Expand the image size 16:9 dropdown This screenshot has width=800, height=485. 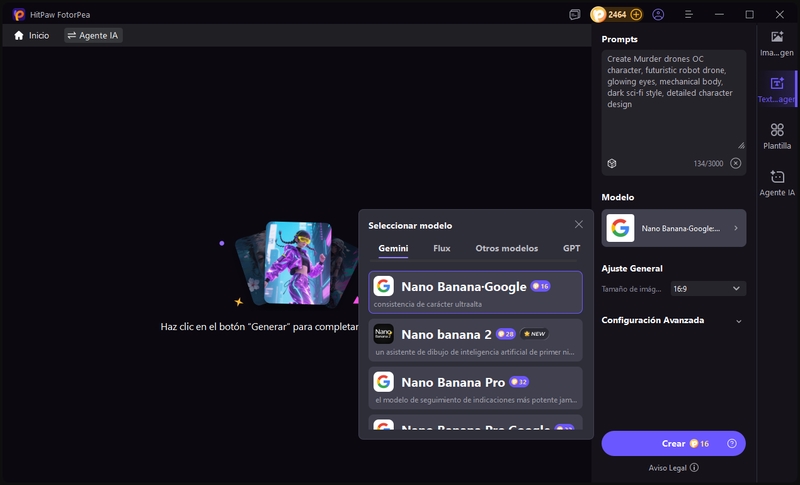[x=707, y=288]
